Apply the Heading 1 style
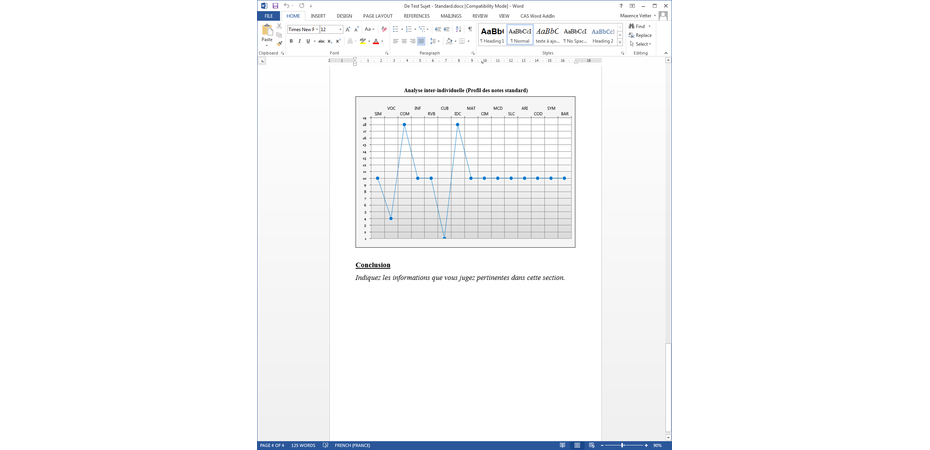930x450 pixels. click(492, 35)
